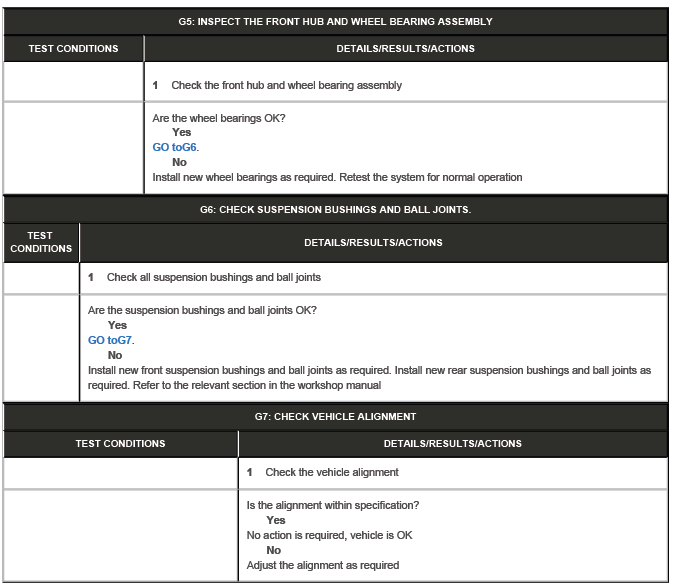The height and width of the screenshot is (585, 673).
Task: Open the GO toG7 link
Action: [x=110, y=340]
